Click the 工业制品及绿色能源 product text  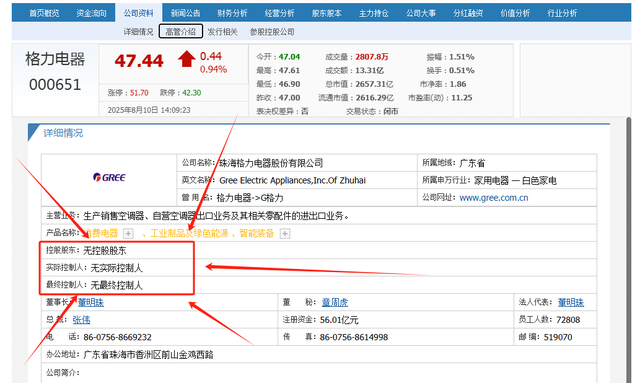click(189, 234)
